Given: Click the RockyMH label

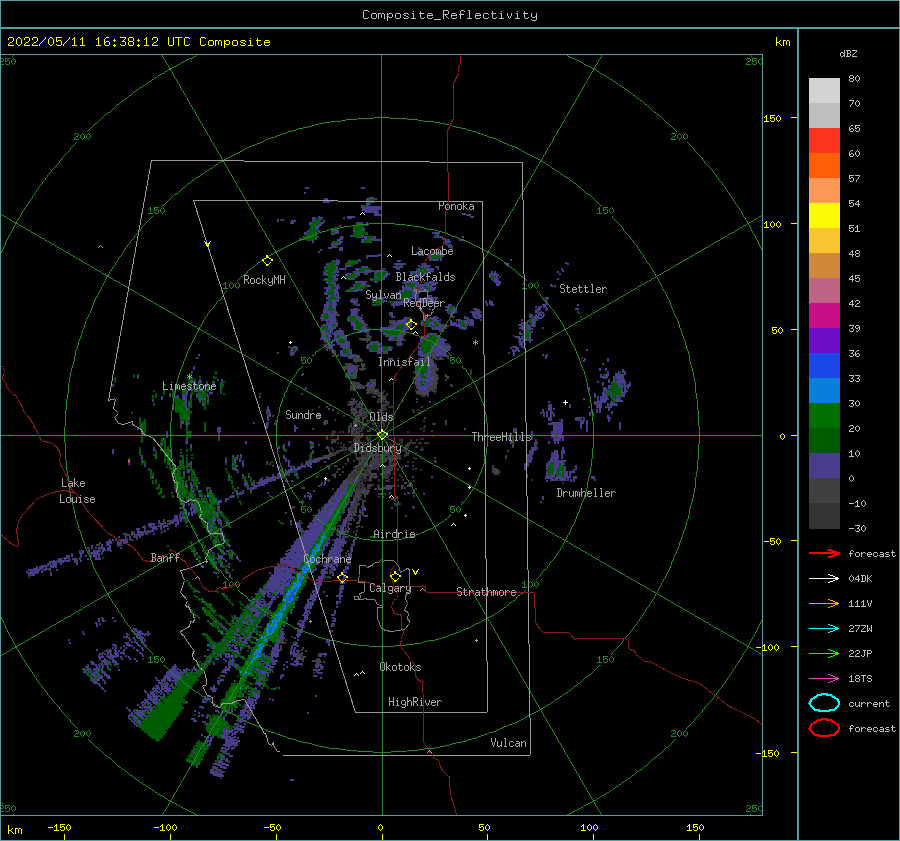Looking at the screenshot, I should (x=264, y=280).
